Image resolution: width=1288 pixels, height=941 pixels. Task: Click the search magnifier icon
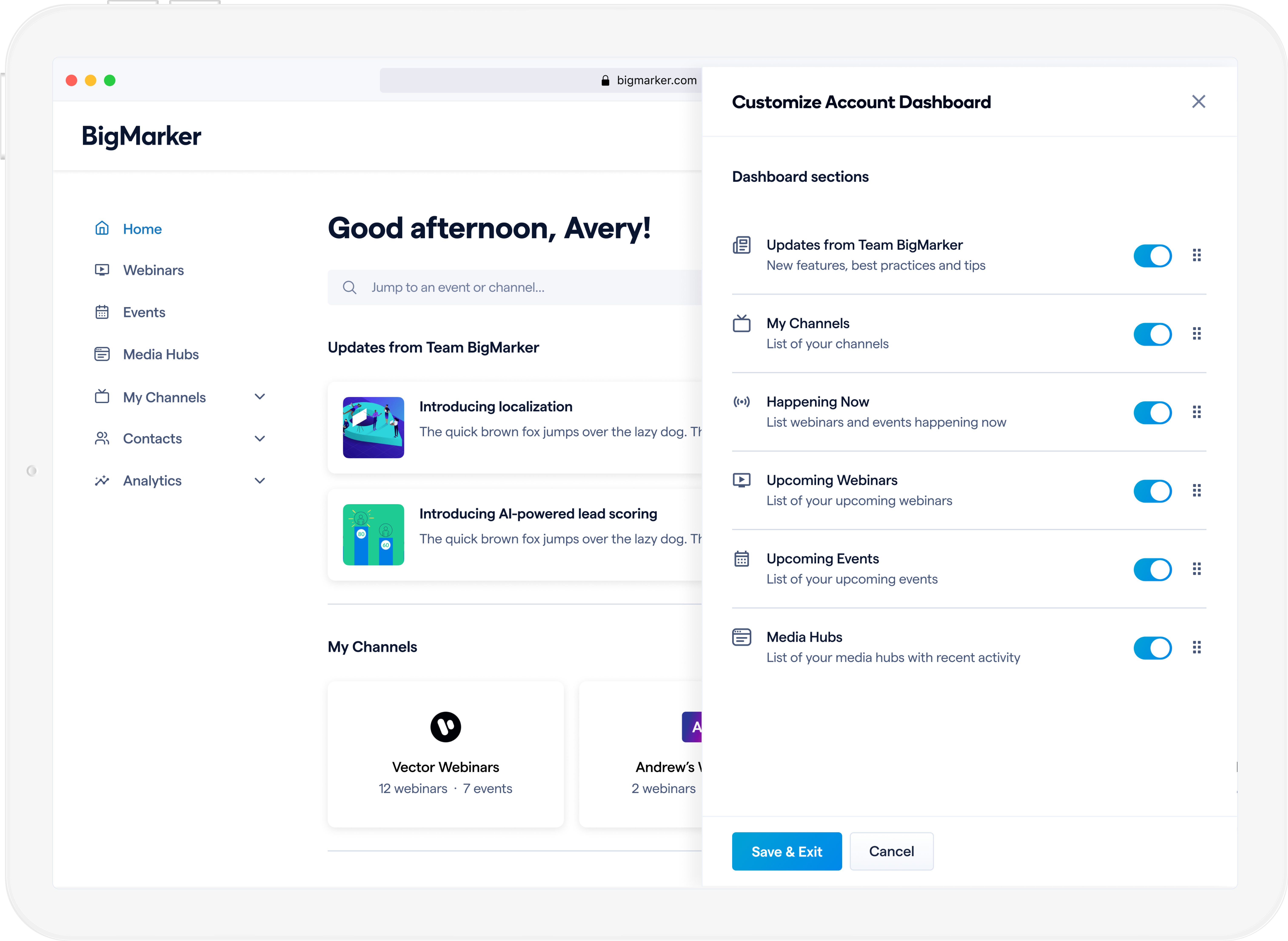tap(350, 288)
